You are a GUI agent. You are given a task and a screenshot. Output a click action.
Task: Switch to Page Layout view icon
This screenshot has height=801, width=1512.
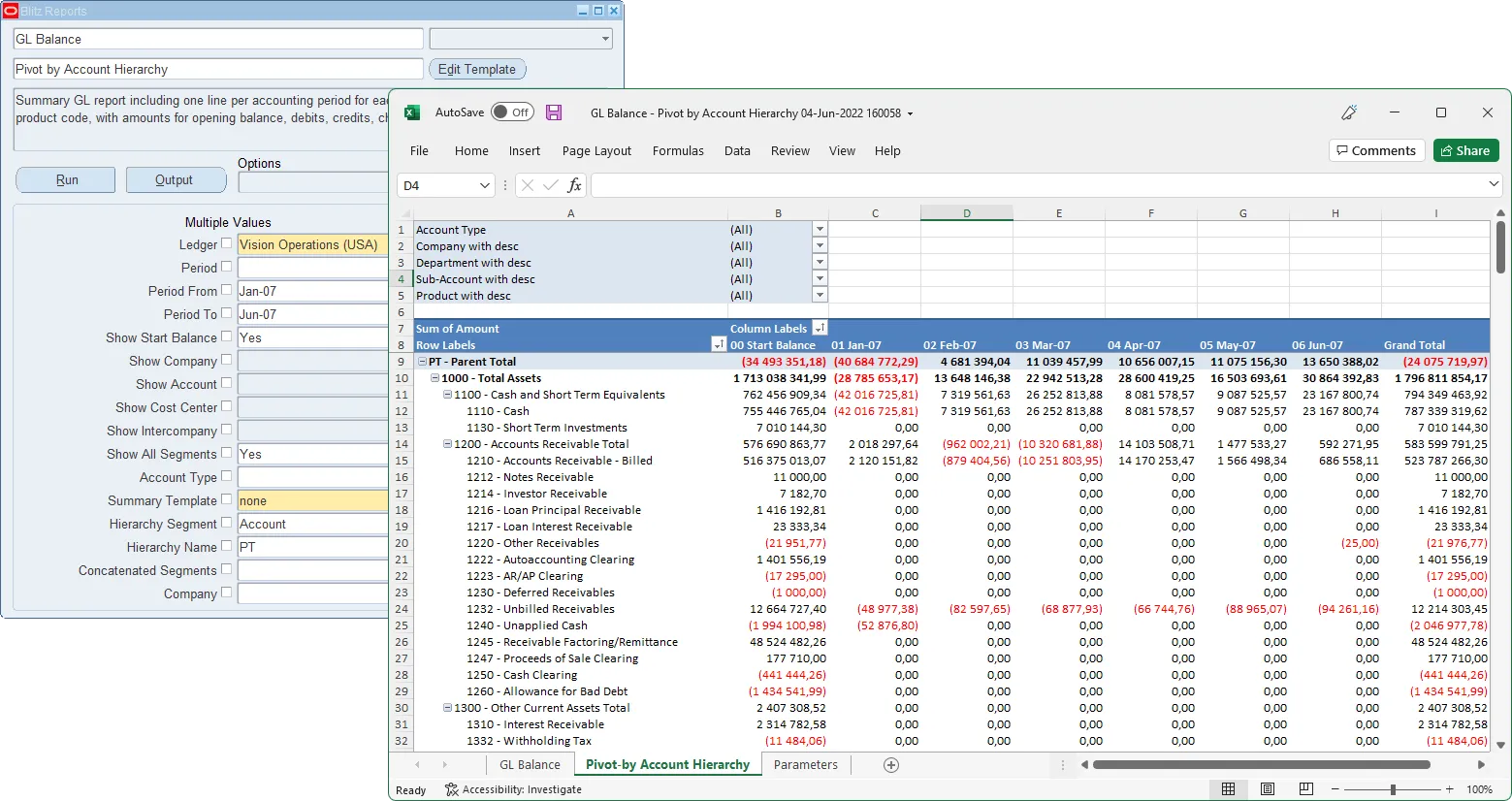pyautogui.click(x=1268, y=789)
